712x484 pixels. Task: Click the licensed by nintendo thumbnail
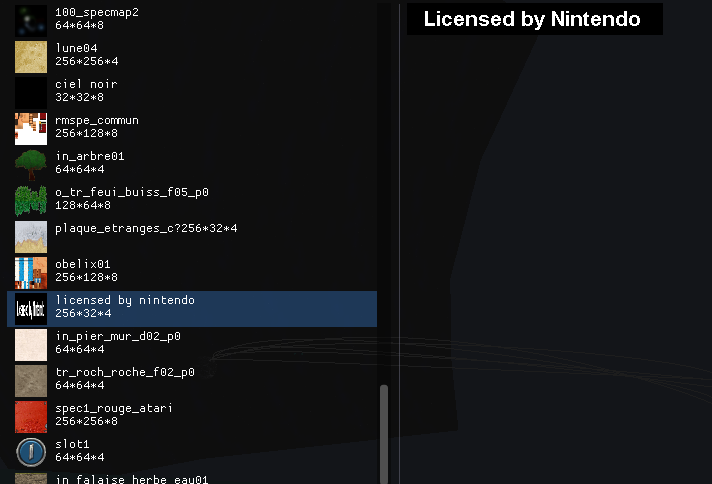coord(31,309)
